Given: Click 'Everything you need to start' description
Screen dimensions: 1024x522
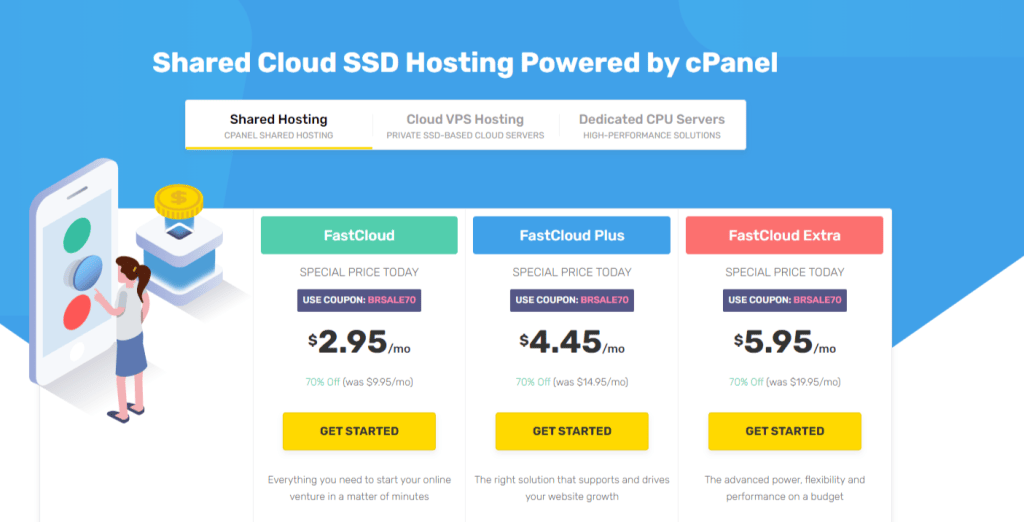Looking at the screenshot, I should pyautogui.click(x=359, y=488).
